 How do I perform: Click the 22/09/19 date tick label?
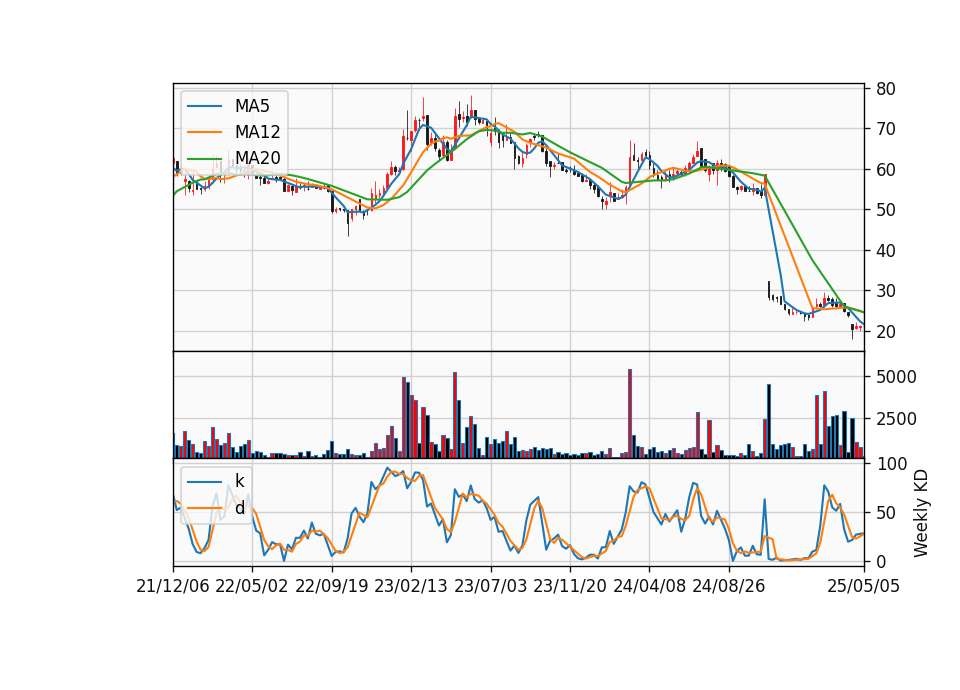[331, 586]
